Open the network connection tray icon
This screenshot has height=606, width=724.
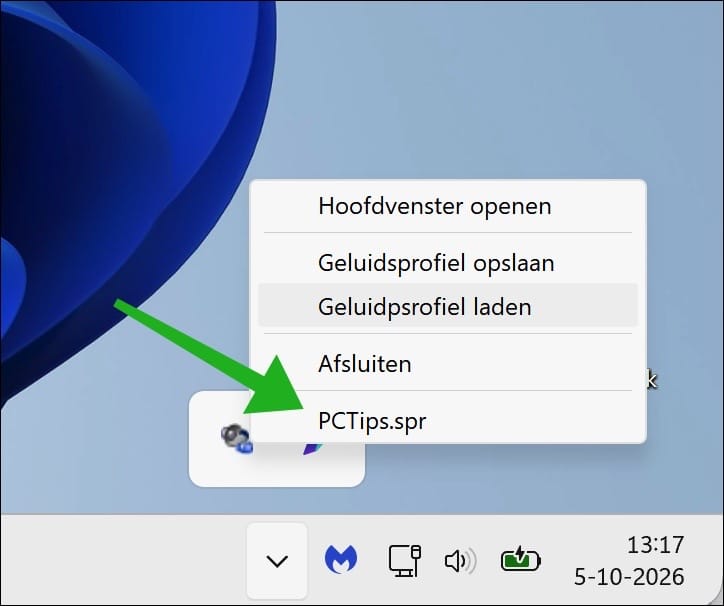coord(404,561)
